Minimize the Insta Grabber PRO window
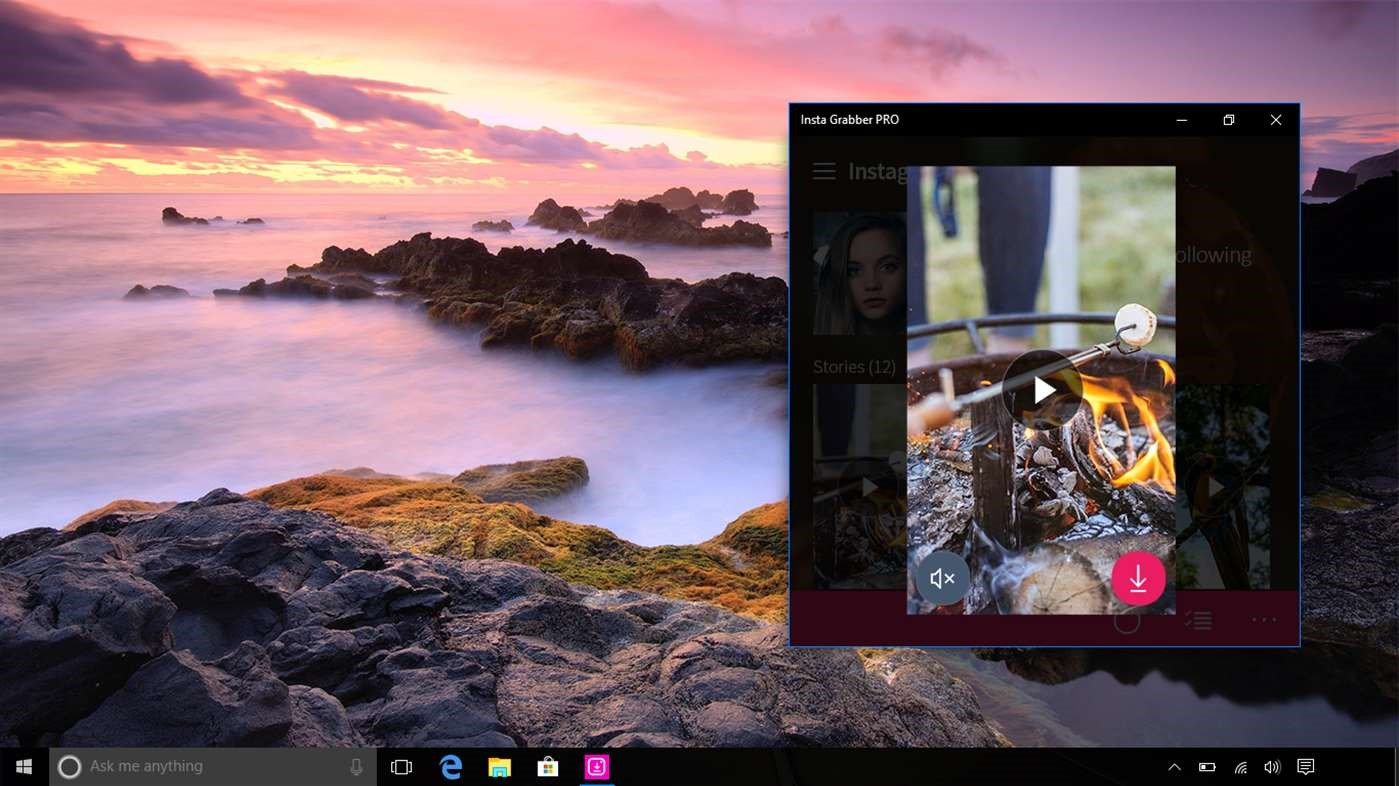Image resolution: width=1399 pixels, height=786 pixels. [1182, 120]
